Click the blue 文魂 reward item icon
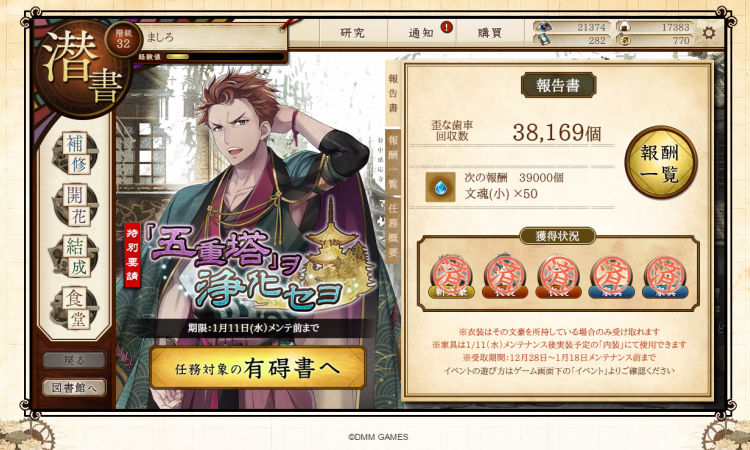 coord(440,187)
